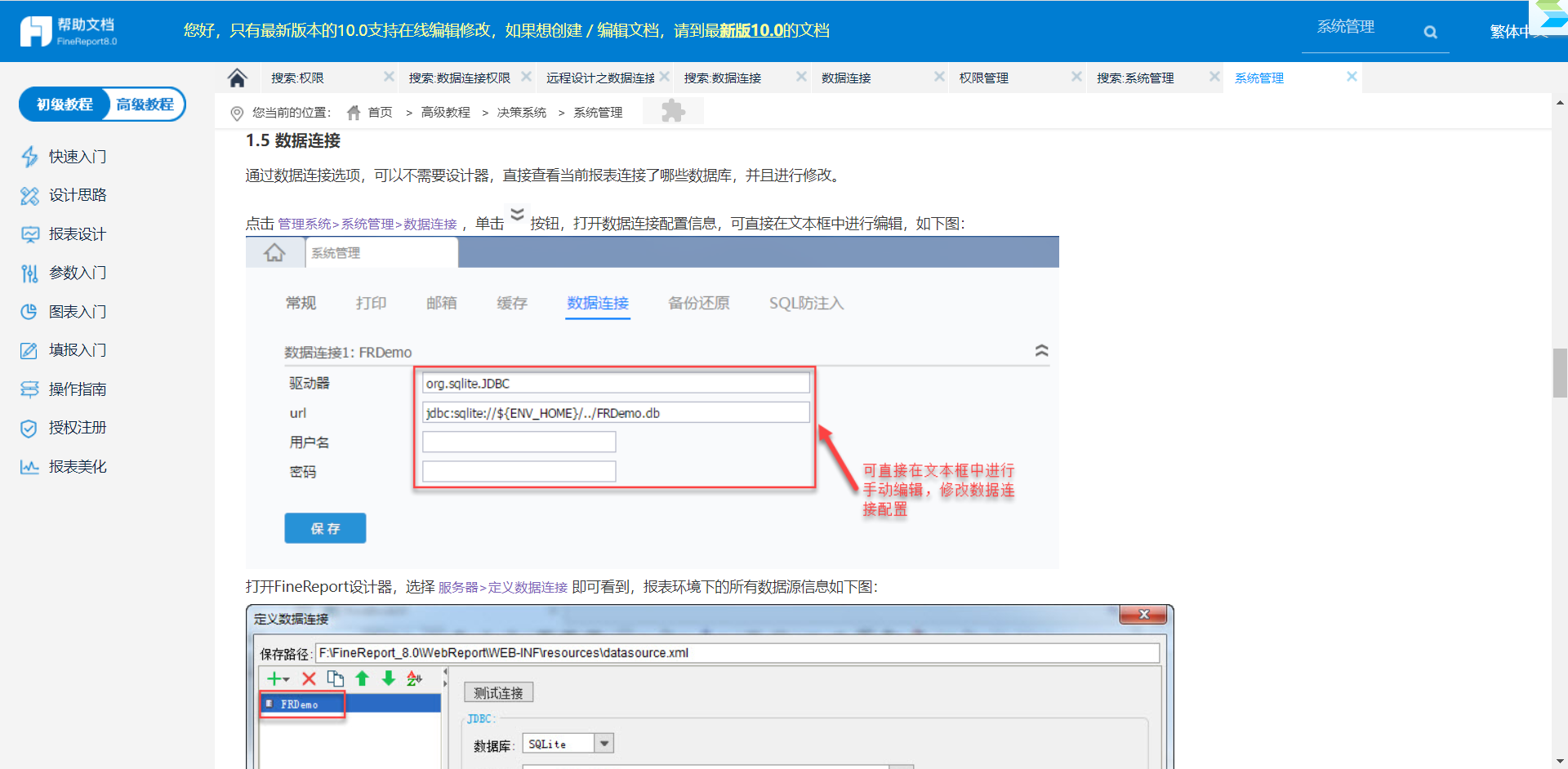Open the 搜索:数据连接 tab
Viewport: 1568px width, 769px height.
[x=722, y=78]
